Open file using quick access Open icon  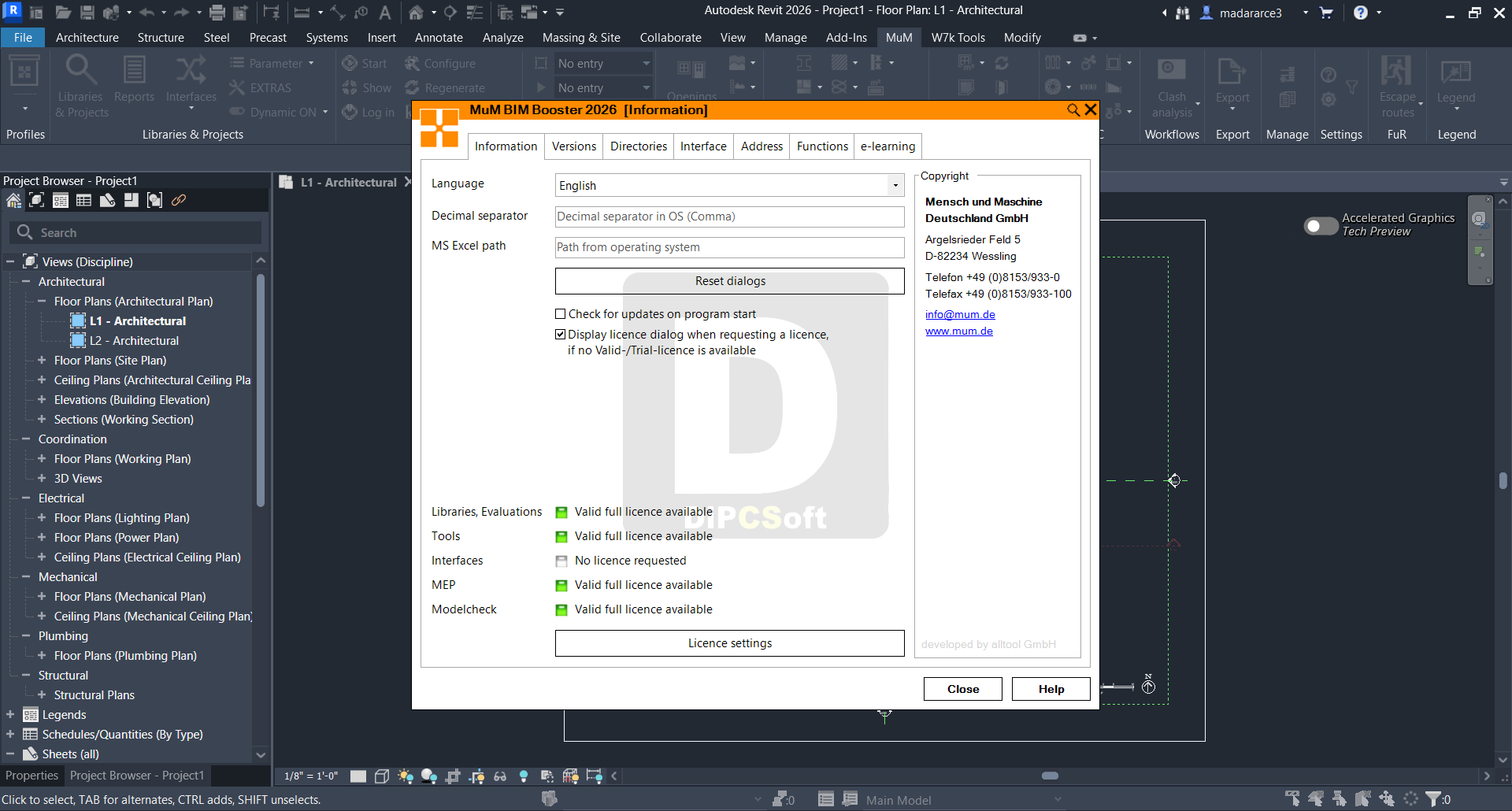[64, 13]
